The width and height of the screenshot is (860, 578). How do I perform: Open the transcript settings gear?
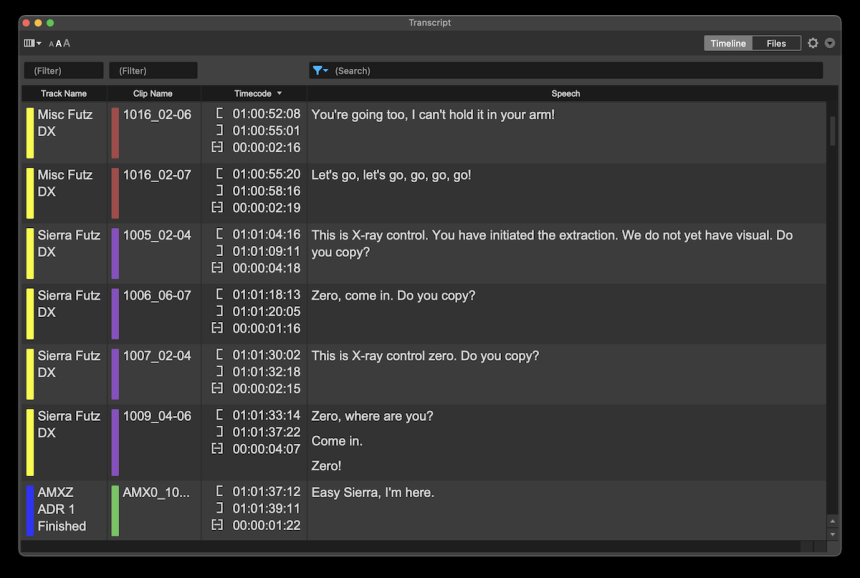coord(813,43)
